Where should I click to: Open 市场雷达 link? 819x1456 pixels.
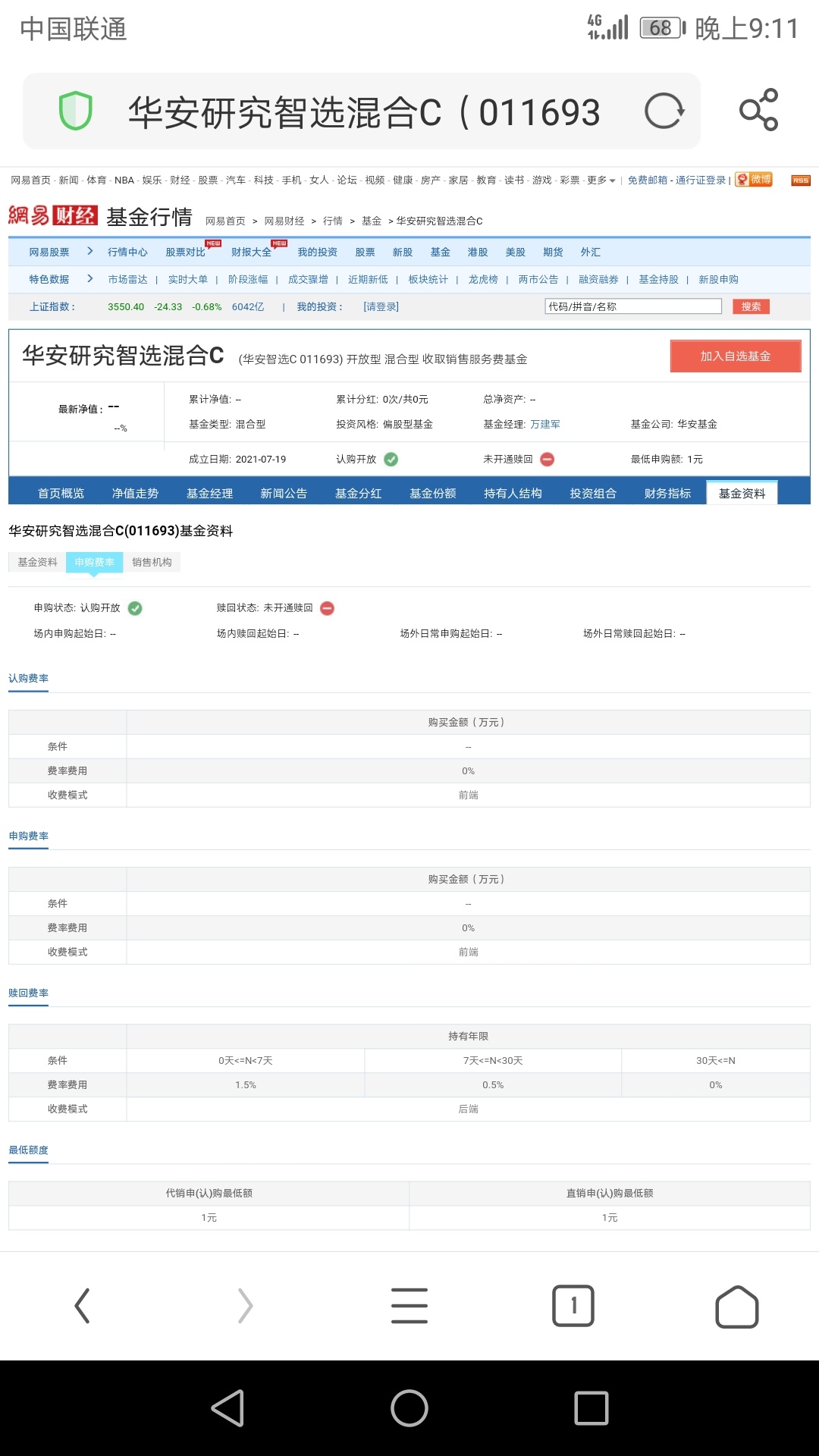[127, 279]
